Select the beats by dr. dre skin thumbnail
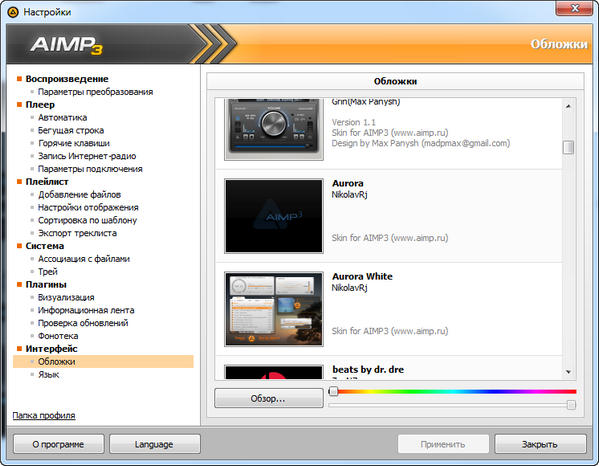Viewport: 599px width, 466px height. (274, 372)
